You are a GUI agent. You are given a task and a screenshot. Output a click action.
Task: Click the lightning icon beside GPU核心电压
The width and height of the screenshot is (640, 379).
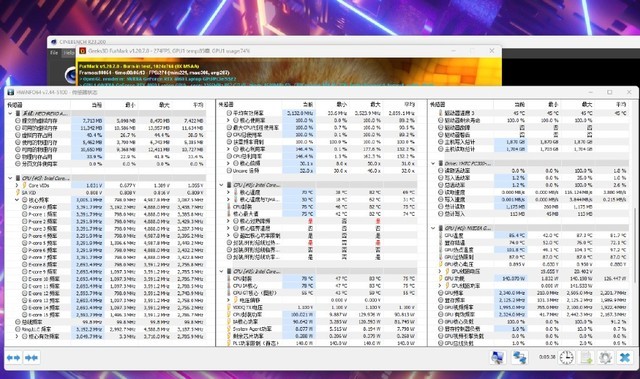coord(440,264)
